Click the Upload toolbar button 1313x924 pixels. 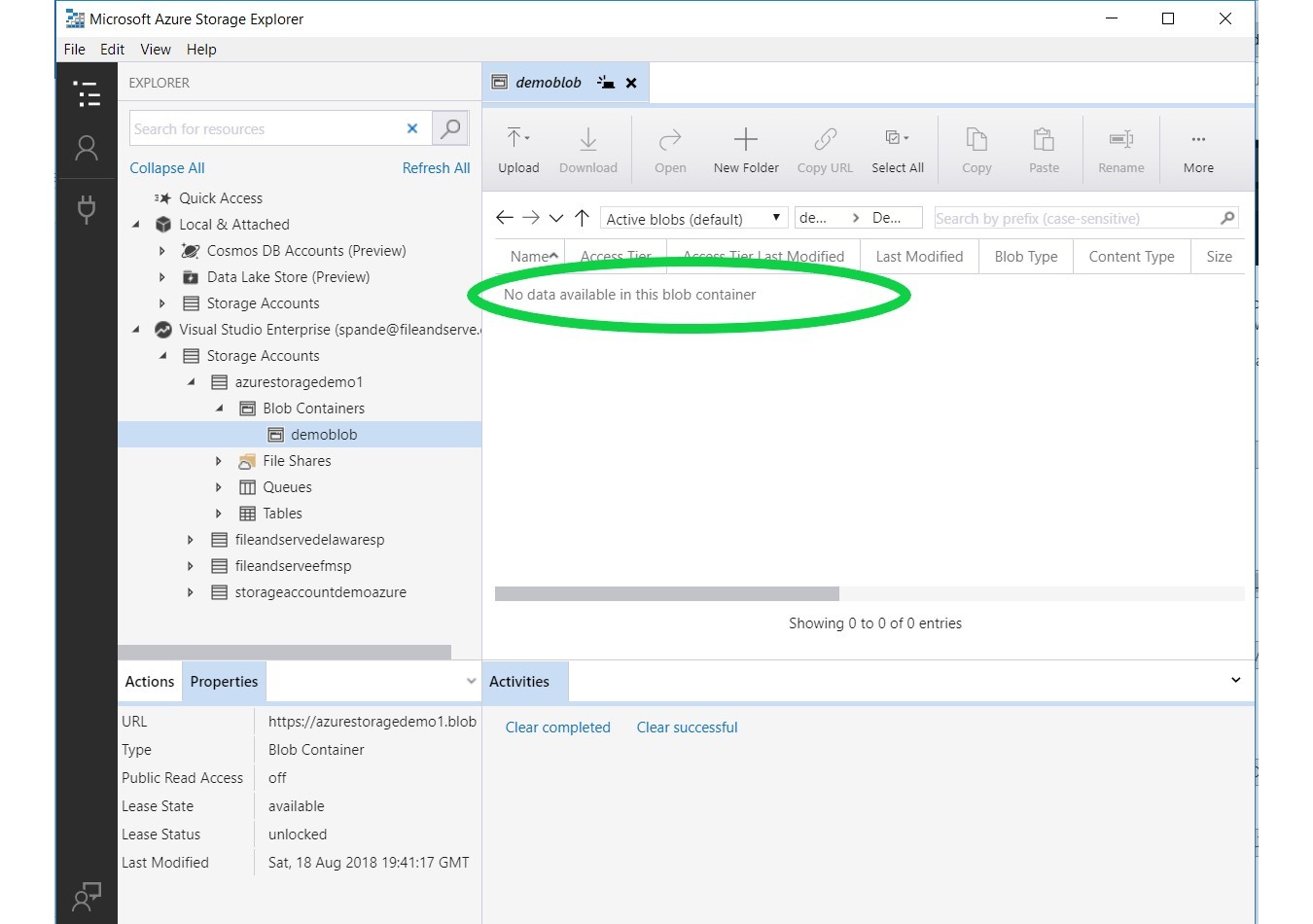[518, 151]
